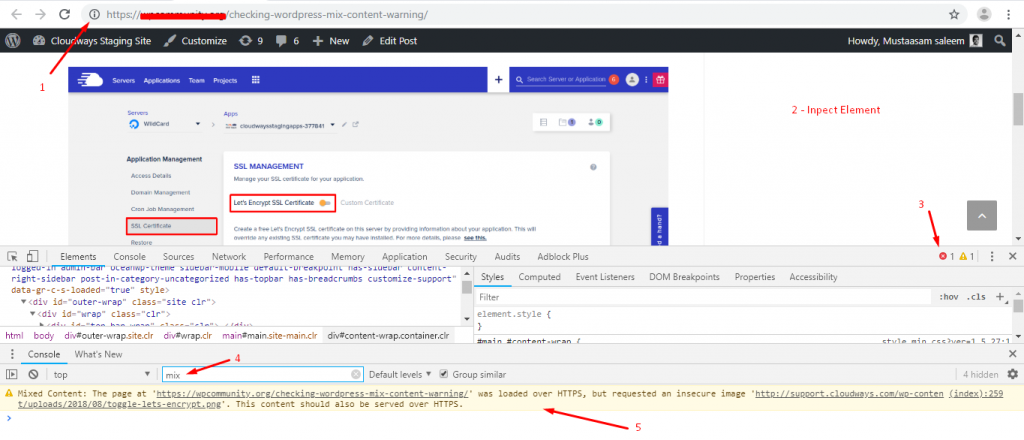The height and width of the screenshot is (440, 1024).
Task: Expand the div#outer-wrap DOM node
Action: (x=24, y=301)
